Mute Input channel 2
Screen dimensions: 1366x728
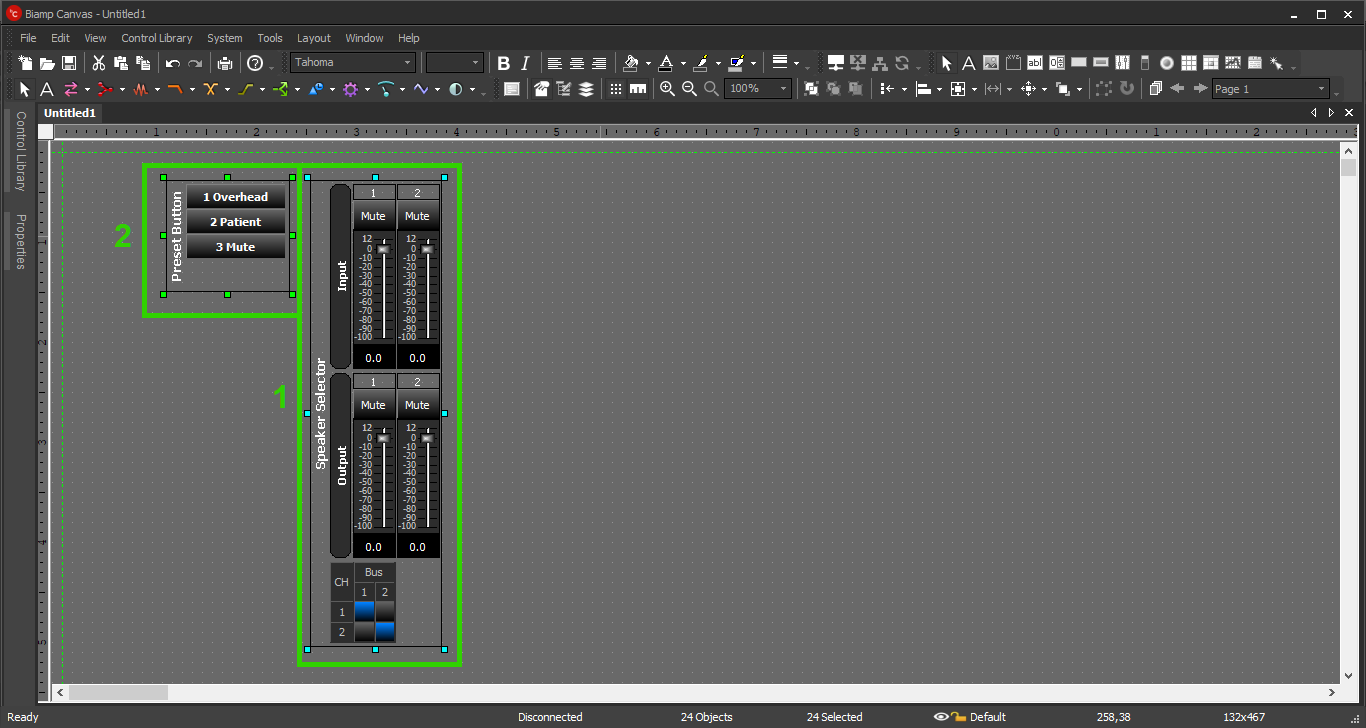(417, 216)
